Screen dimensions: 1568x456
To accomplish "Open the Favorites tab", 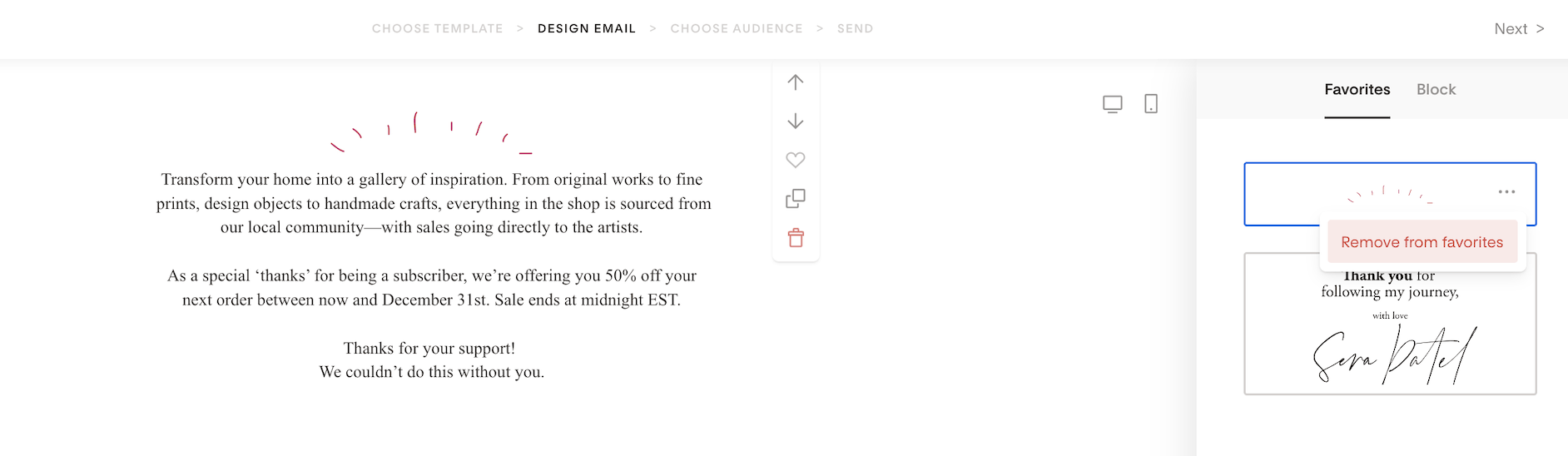I will click(x=1357, y=90).
